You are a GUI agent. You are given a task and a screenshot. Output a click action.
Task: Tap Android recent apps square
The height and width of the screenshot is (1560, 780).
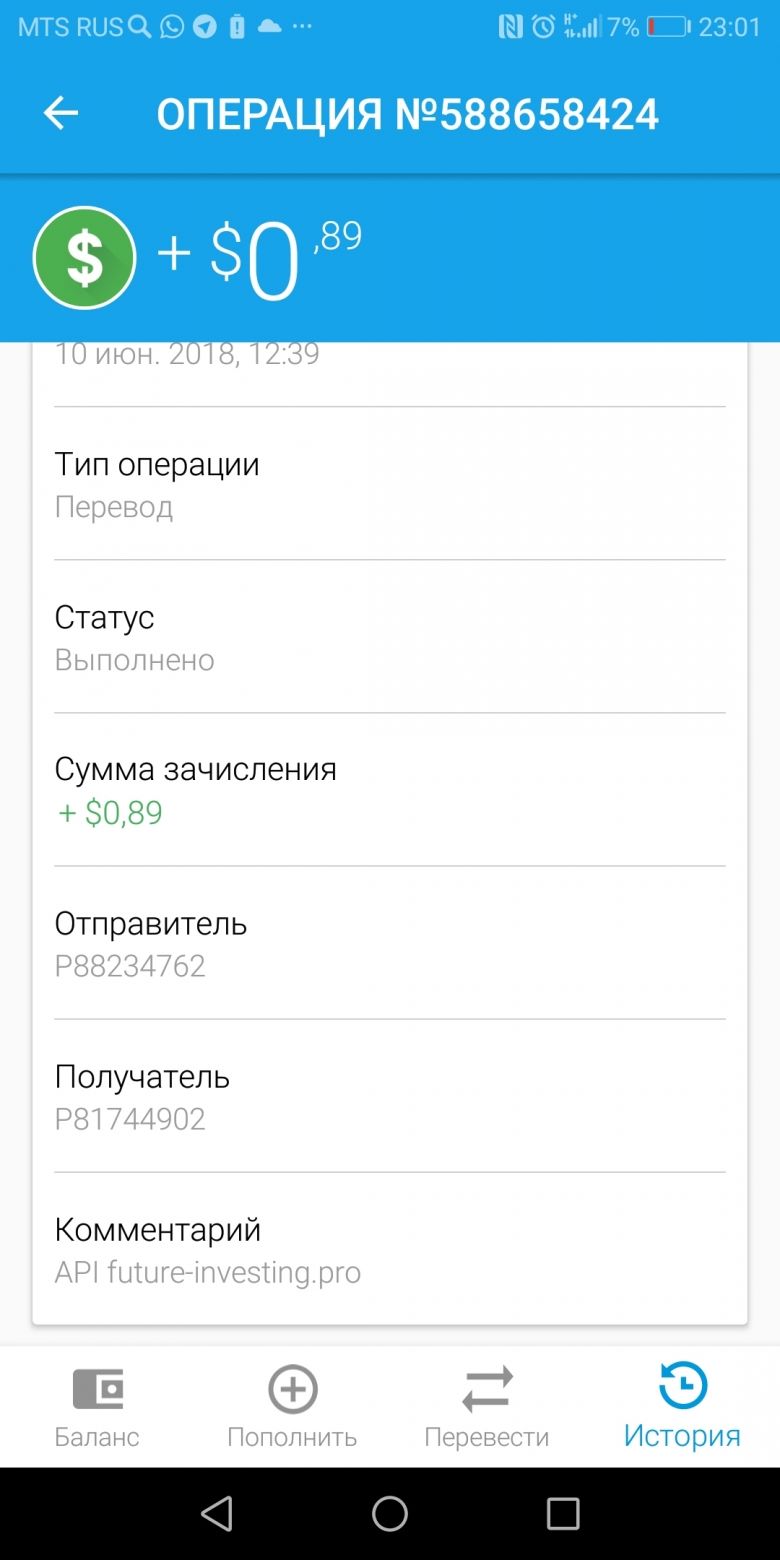(563, 1514)
